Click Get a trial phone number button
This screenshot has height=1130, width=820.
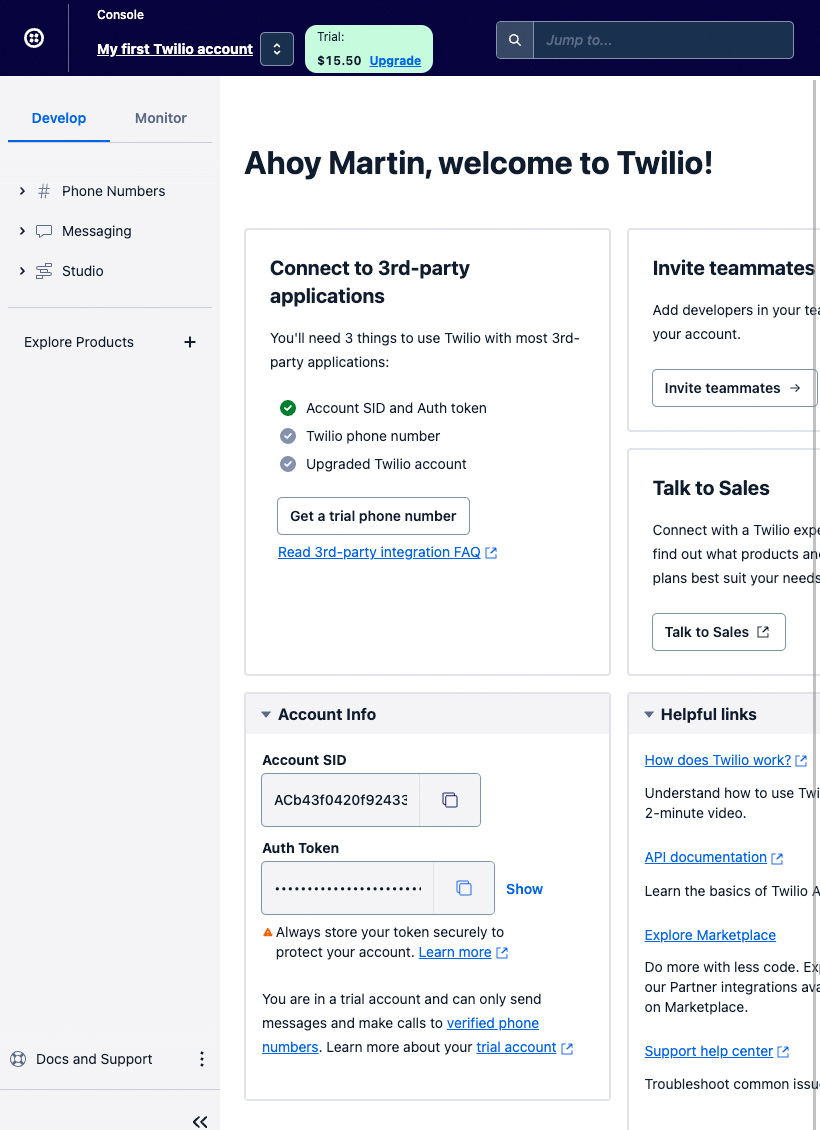click(x=373, y=516)
